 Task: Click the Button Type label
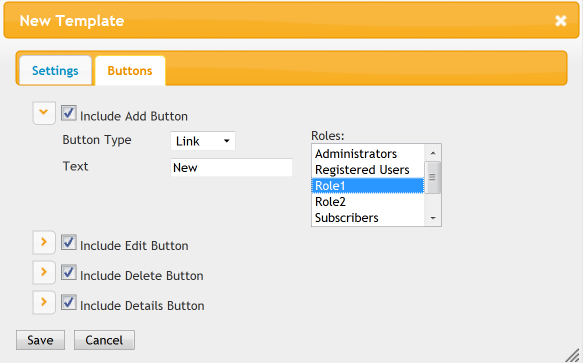(x=97, y=140)
